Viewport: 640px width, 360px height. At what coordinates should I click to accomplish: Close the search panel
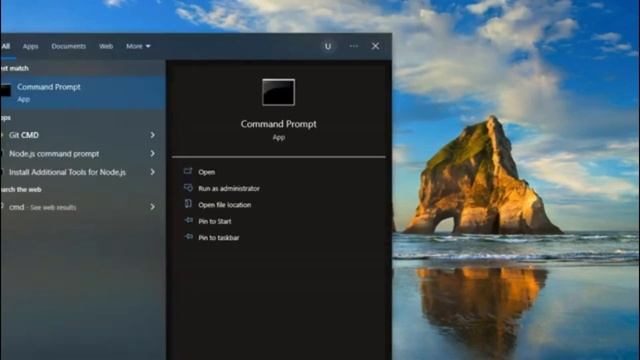376,46
